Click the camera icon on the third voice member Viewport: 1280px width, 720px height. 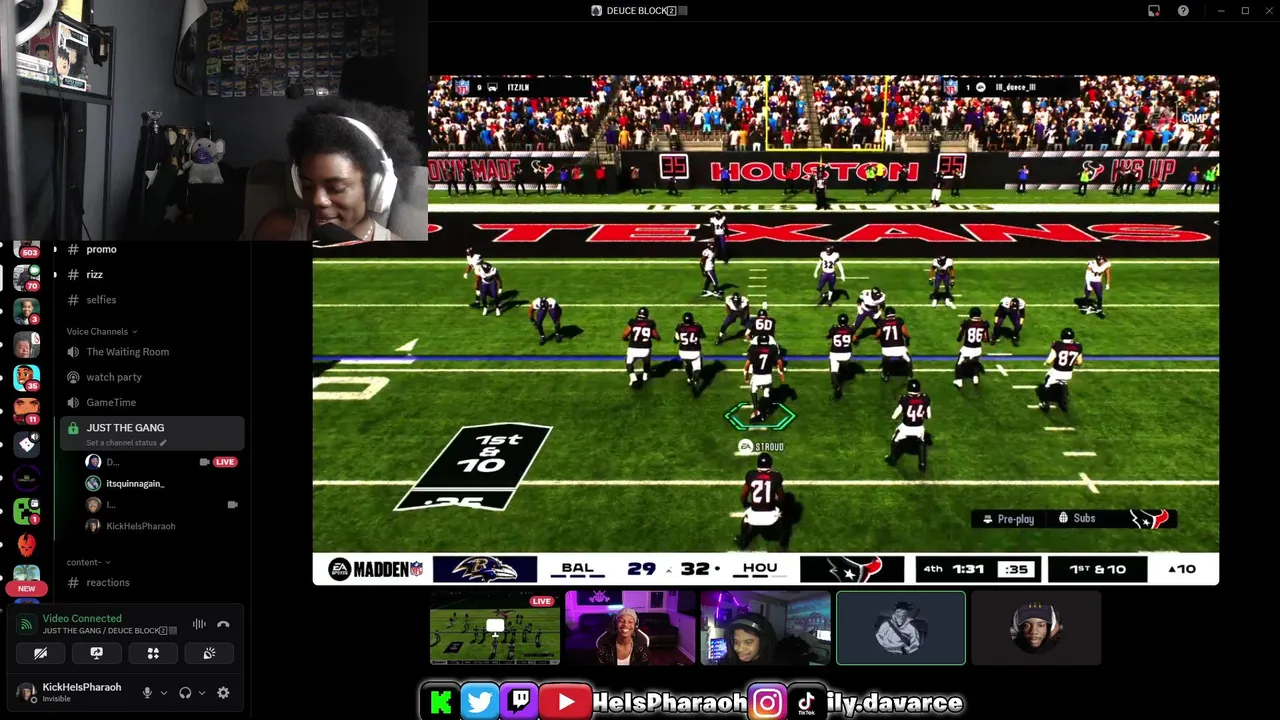[233, 505]
